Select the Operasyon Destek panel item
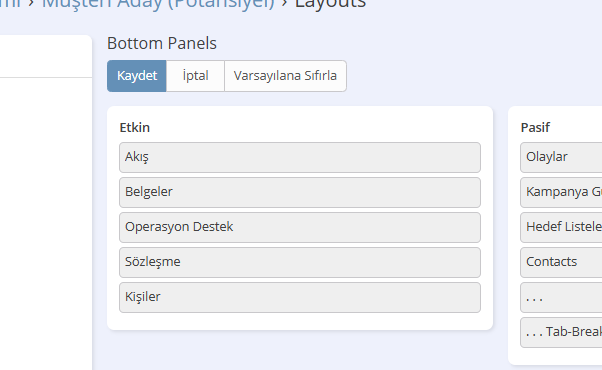602x370 pixels. [x=300, y=227]
